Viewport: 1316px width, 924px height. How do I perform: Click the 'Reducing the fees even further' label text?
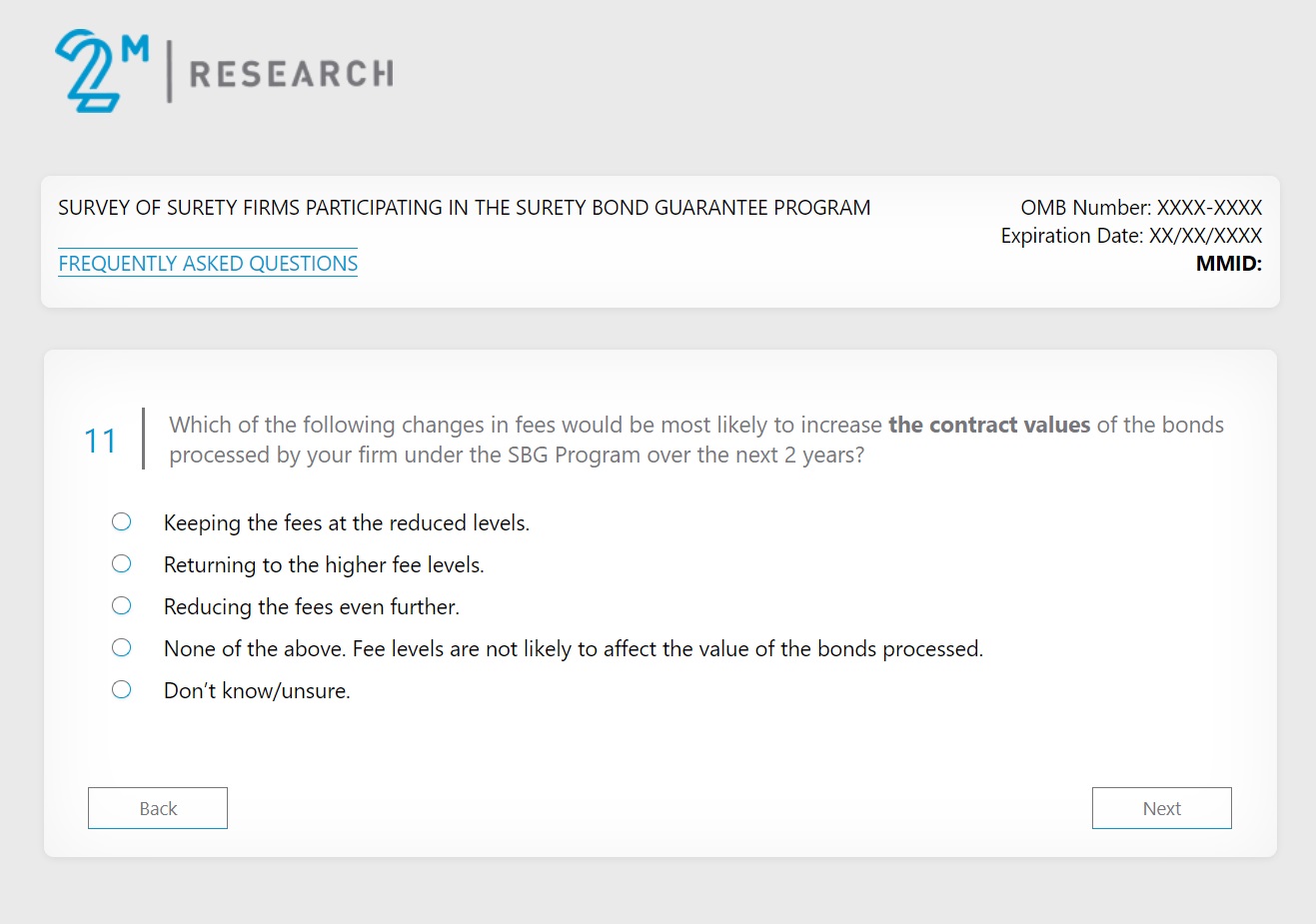click(x=311, y=607)
